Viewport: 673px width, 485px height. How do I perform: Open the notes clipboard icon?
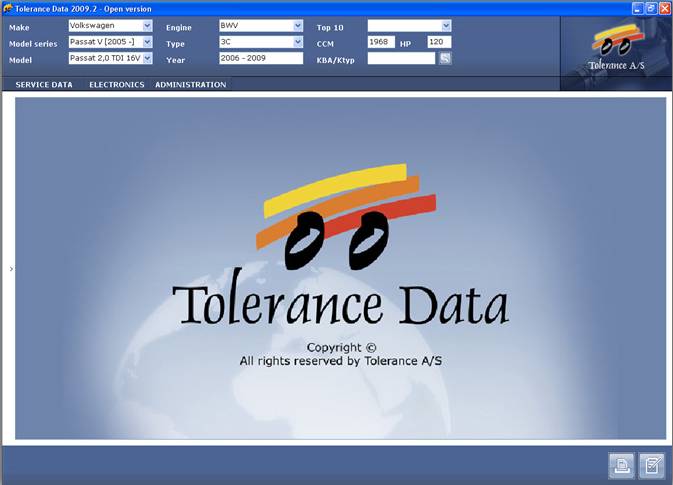[x=652, y=465]
